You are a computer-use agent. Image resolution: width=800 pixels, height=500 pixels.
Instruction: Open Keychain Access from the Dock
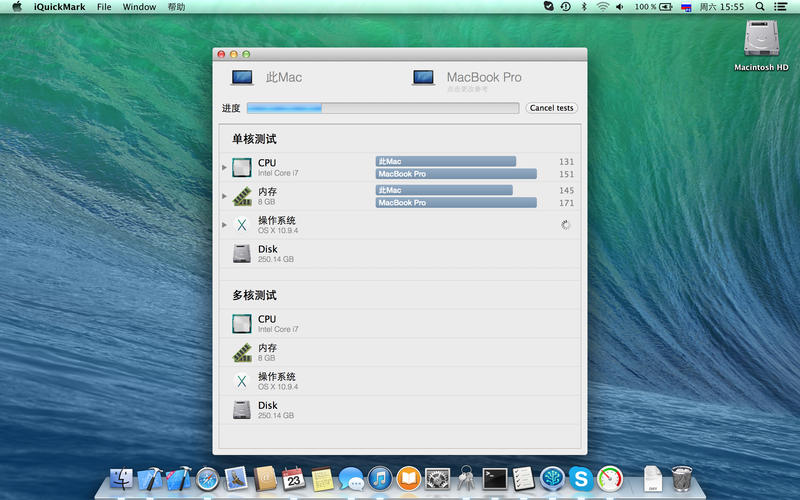coord(466,479)
